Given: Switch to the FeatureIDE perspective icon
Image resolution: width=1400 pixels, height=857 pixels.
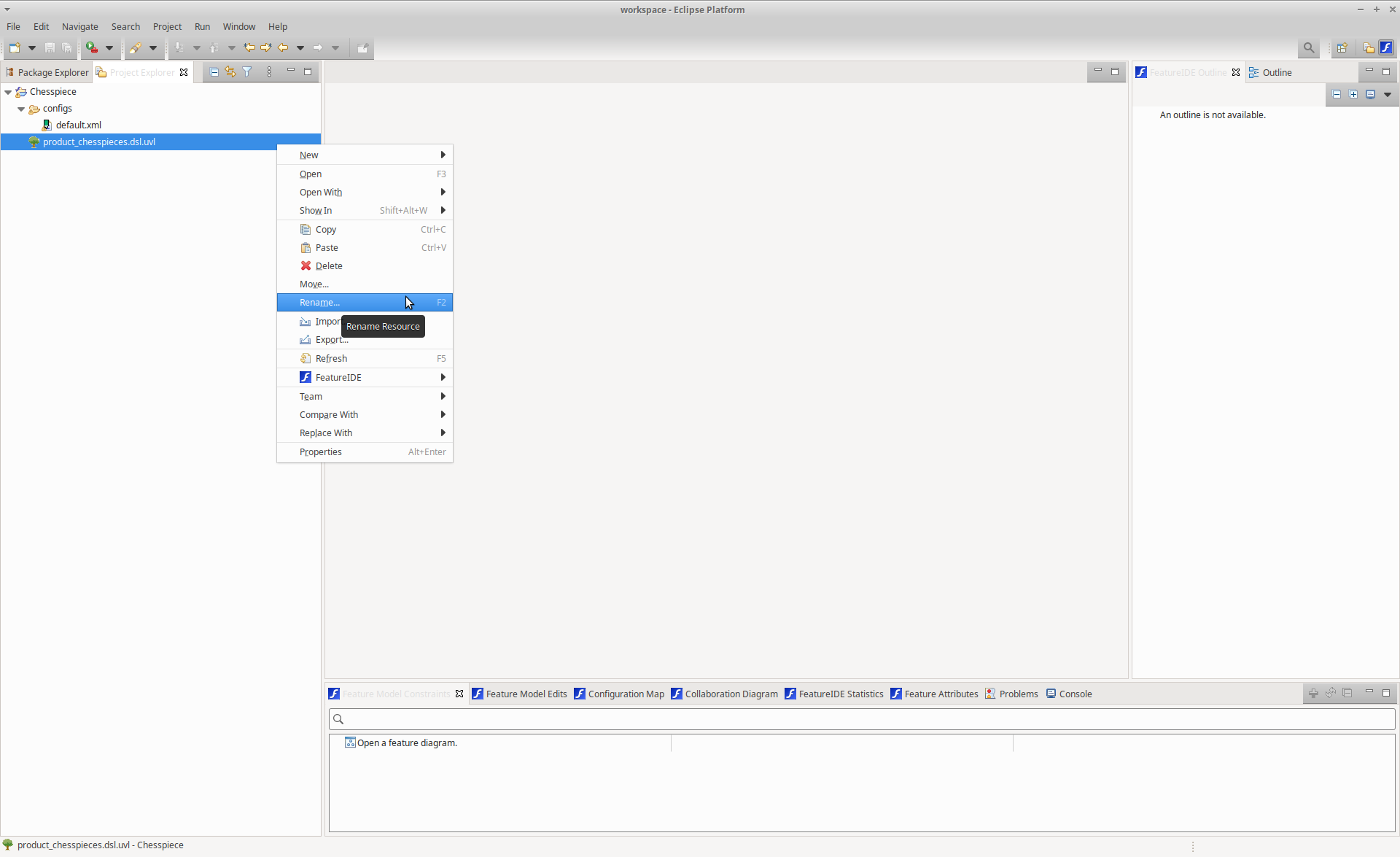Looking at the screenshot, I should tap(1385, 47).
